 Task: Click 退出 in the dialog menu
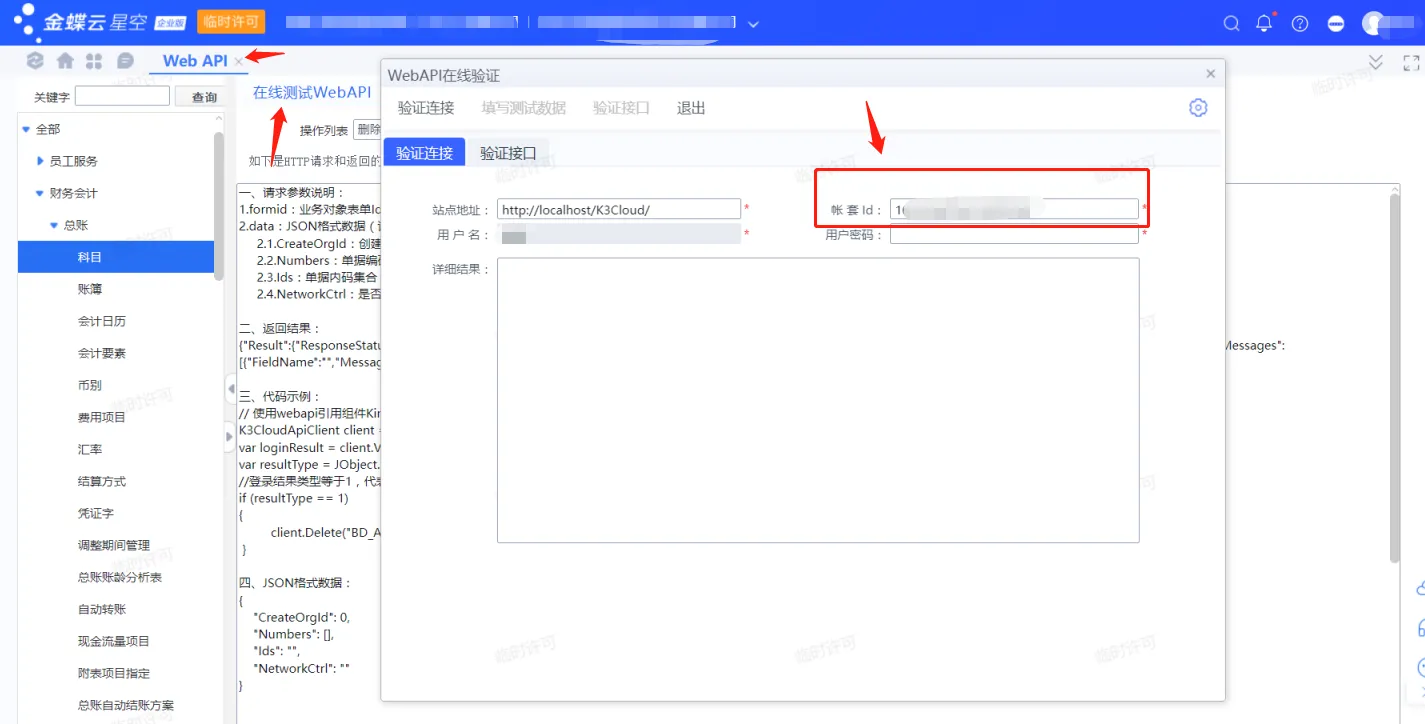(691, 108)
